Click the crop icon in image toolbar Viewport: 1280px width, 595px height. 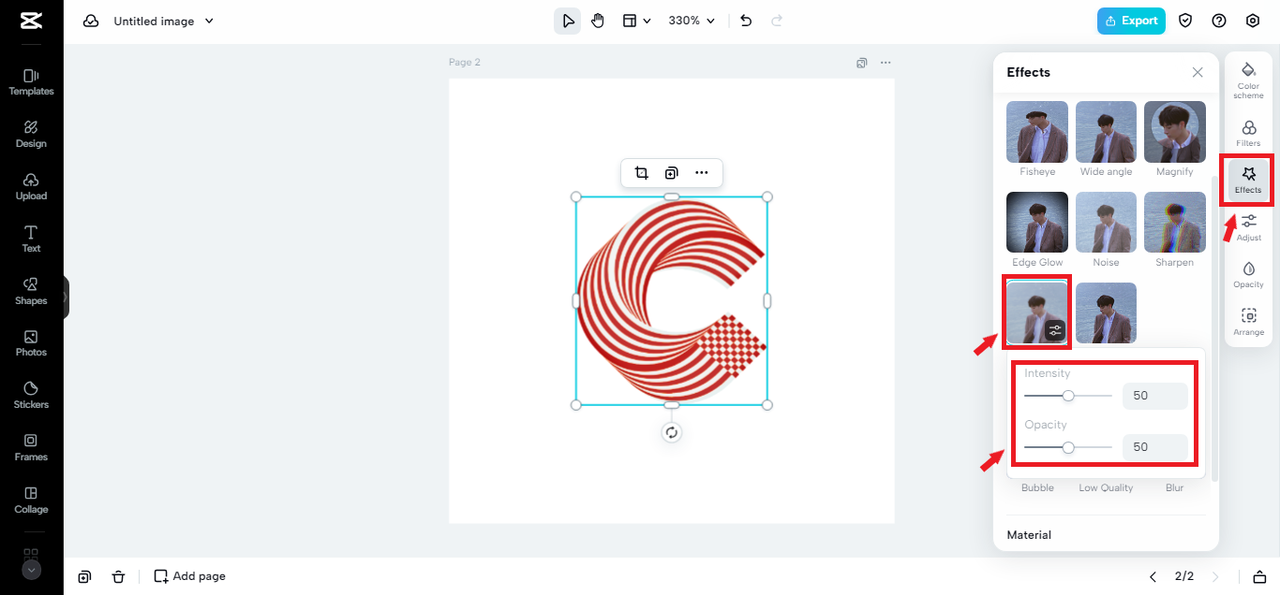coord(642,173)
